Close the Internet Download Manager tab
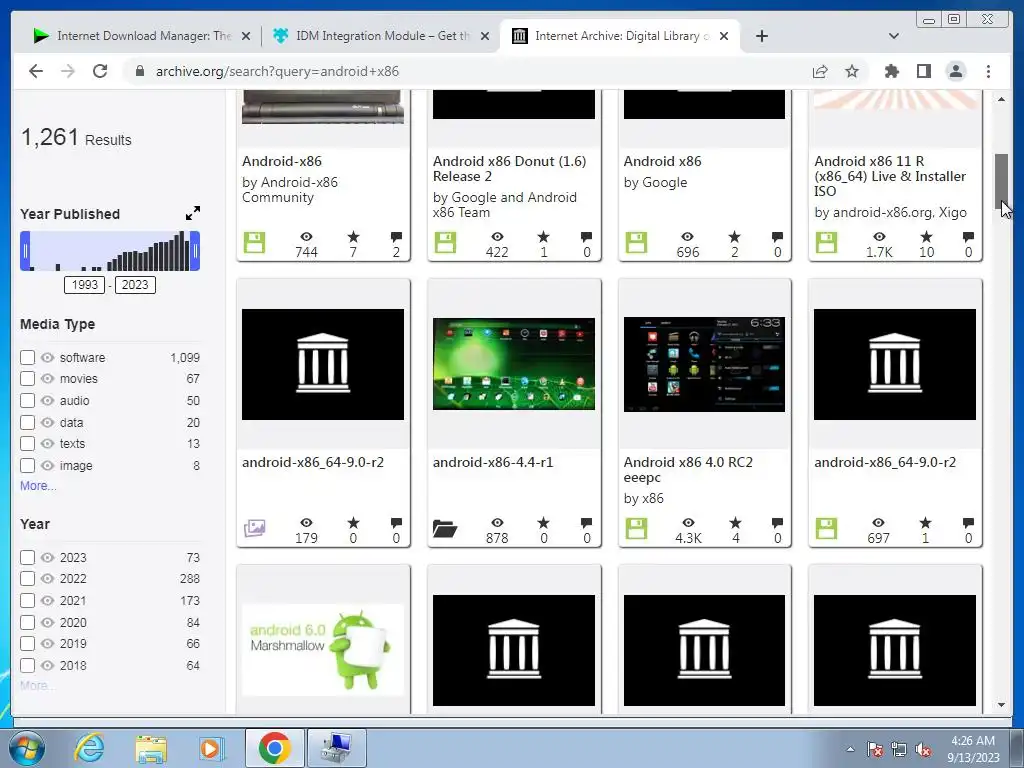1024x768 pixels. (x=246, y=36)
